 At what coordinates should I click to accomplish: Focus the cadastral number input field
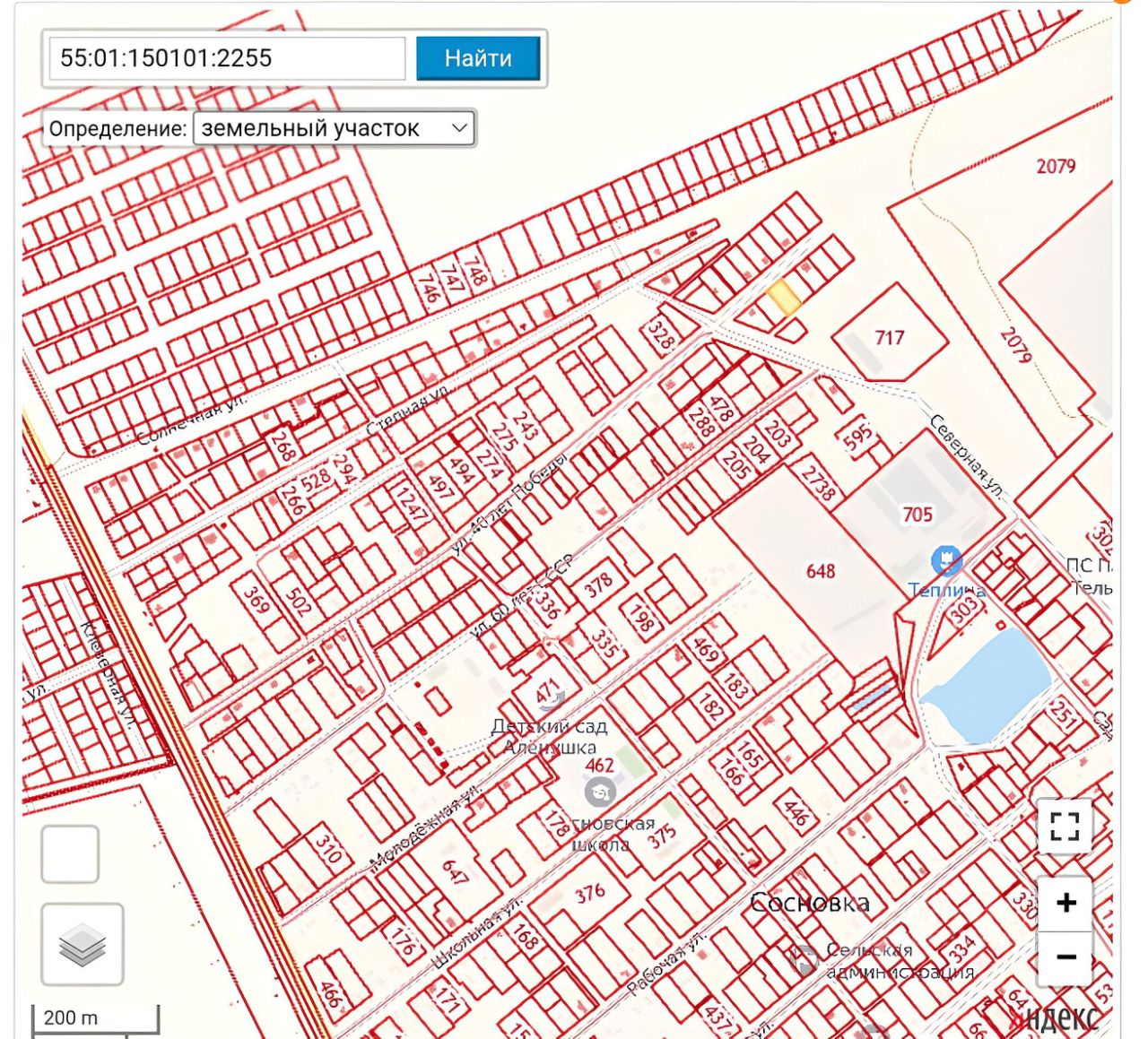pos(227,58)
